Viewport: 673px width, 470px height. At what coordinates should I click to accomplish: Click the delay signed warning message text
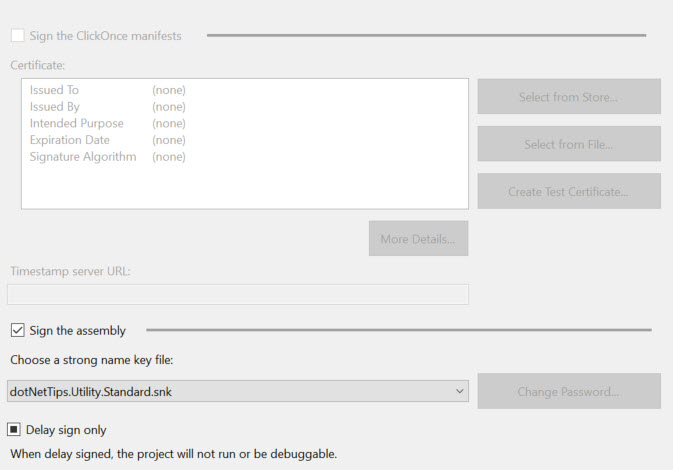[172, 454]
